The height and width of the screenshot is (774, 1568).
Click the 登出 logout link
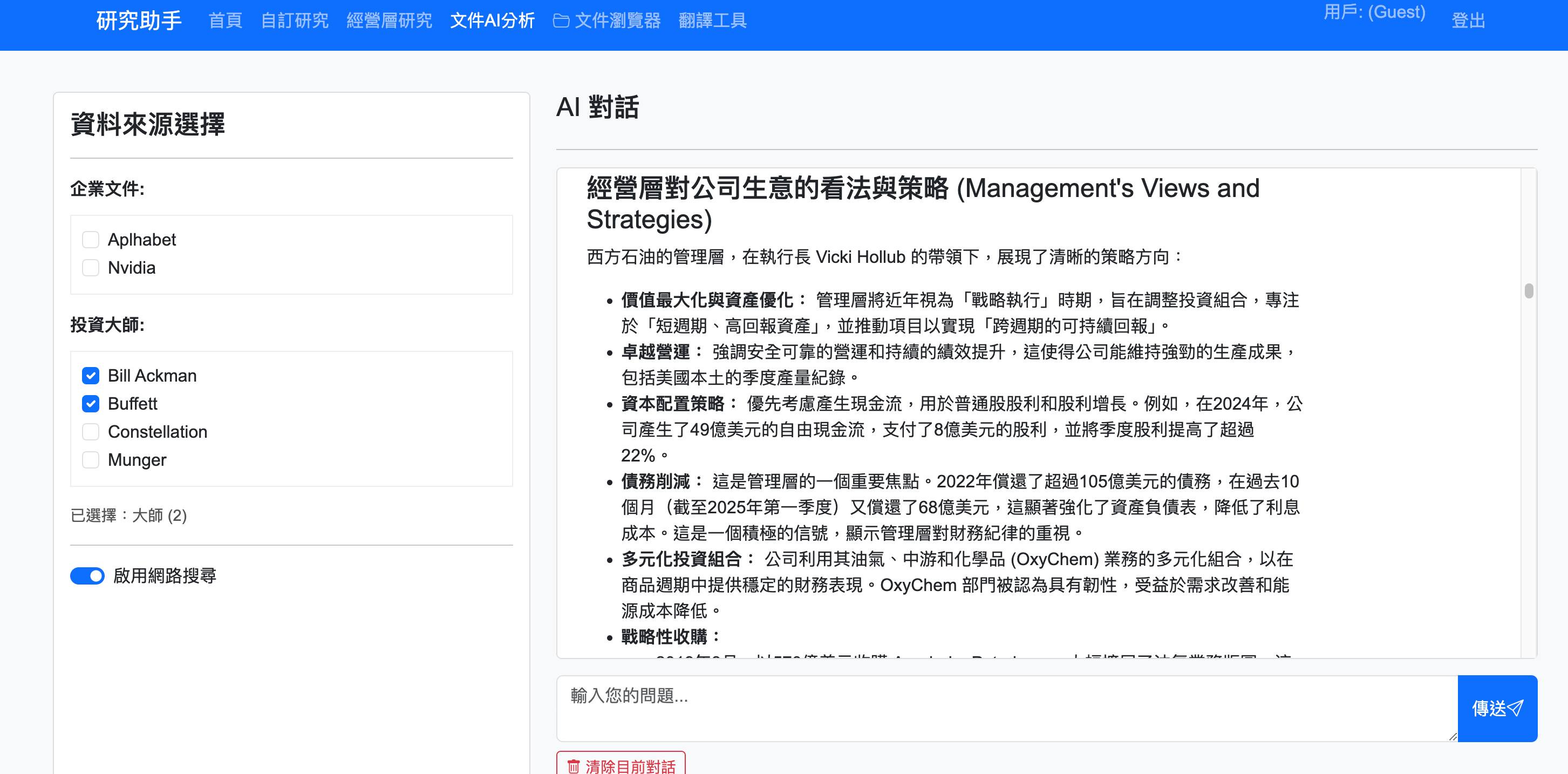(x=1468, y=21)
